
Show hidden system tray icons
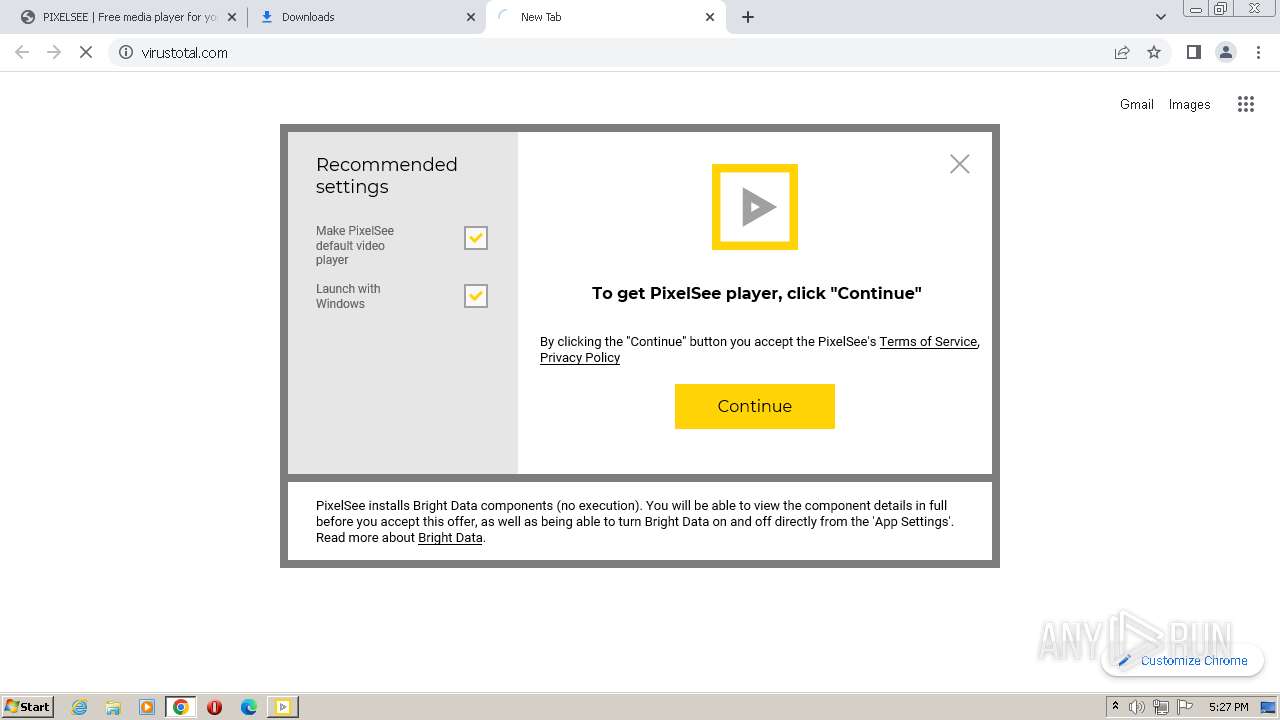[x=1115, y=707]
